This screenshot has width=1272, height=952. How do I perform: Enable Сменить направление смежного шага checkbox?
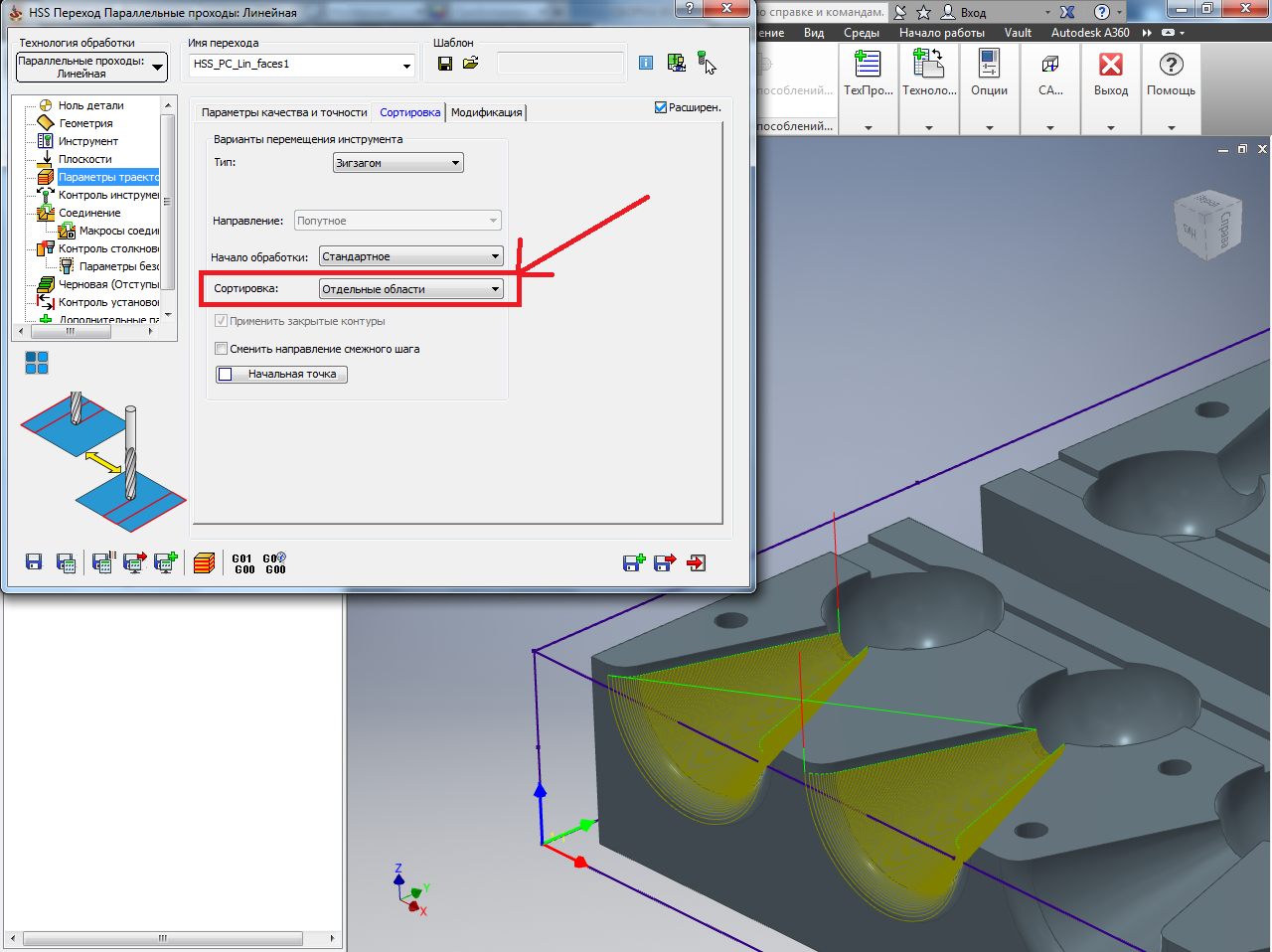pyautogui.click(x=222, y=349)
